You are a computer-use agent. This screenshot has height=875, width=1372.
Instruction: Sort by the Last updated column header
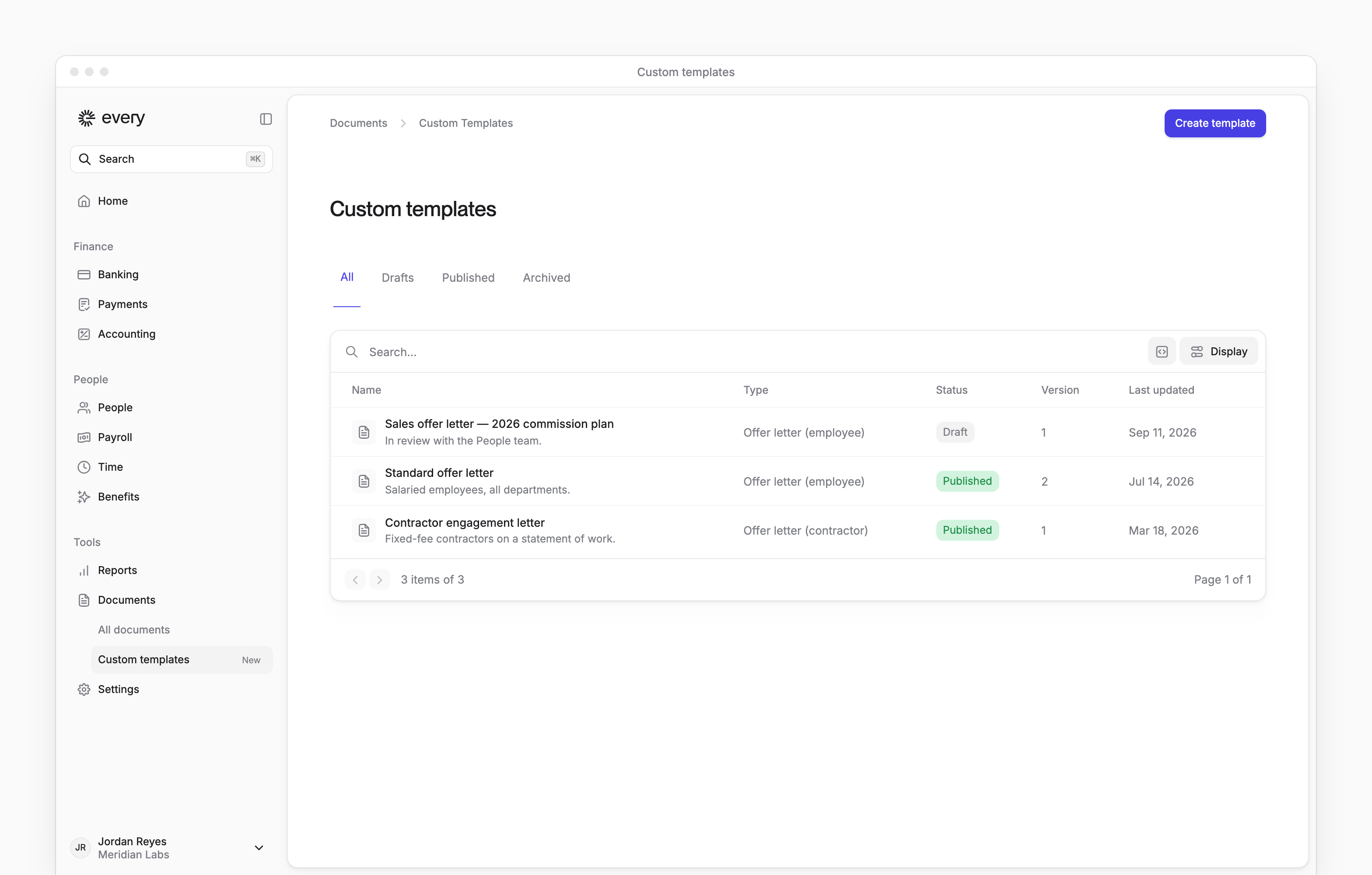(x=1161, y=390)
